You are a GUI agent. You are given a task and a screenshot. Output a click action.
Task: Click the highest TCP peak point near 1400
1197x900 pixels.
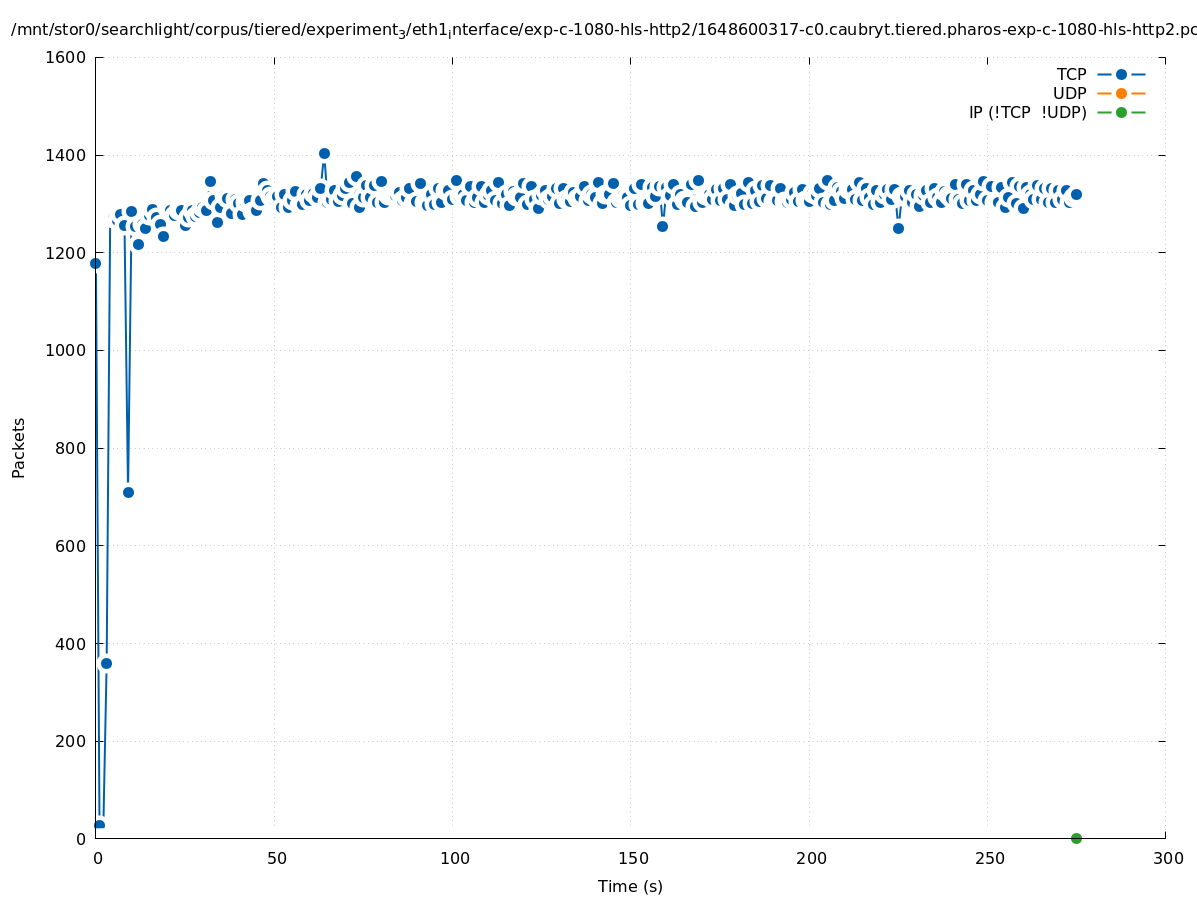tap(324, 154)
